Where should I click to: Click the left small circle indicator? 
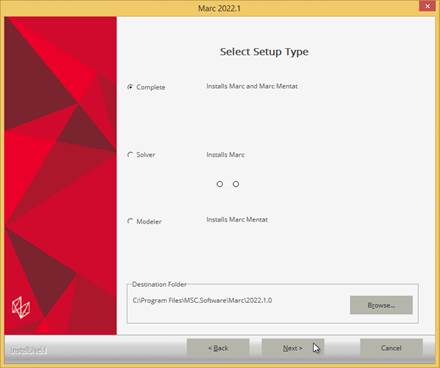[220, 184]
